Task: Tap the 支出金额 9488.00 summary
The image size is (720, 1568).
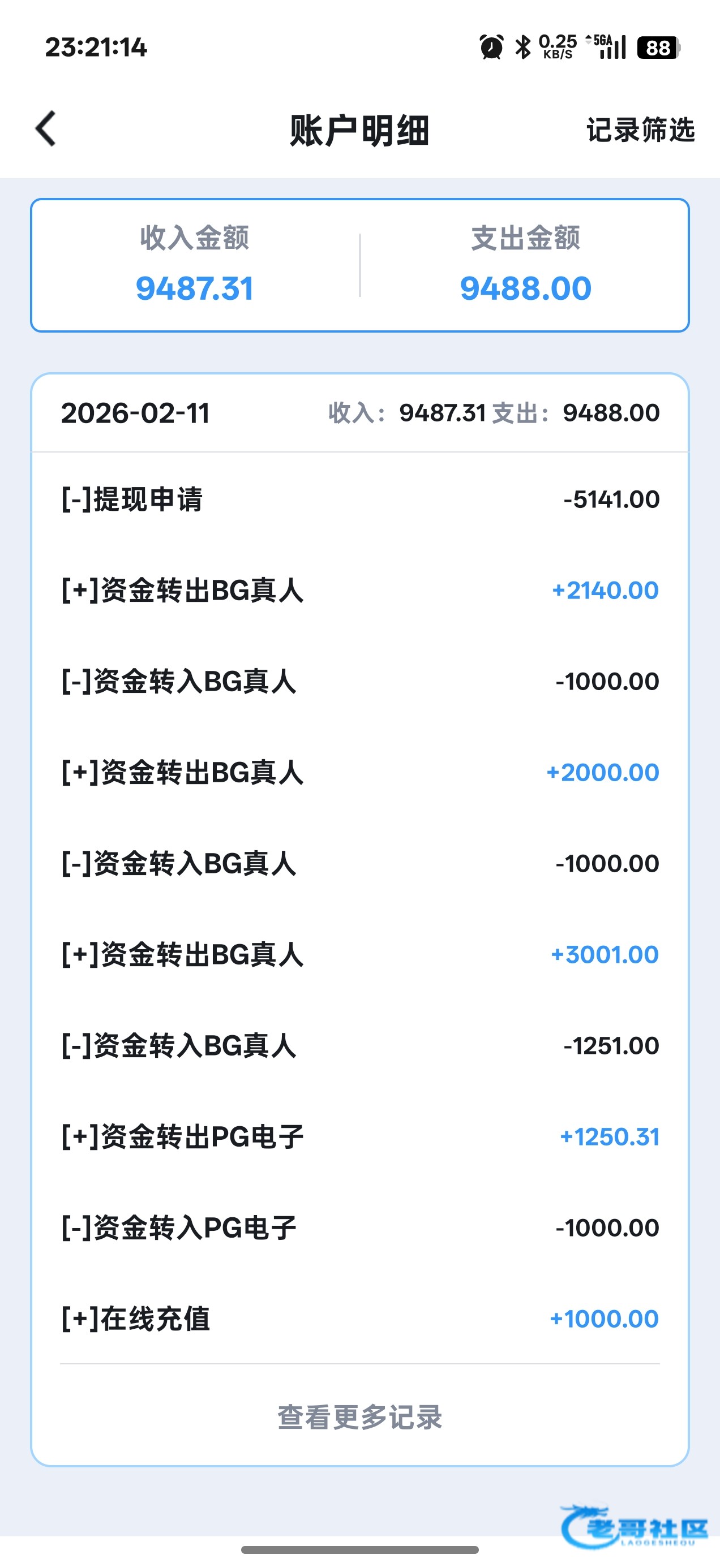Action: 525,265
